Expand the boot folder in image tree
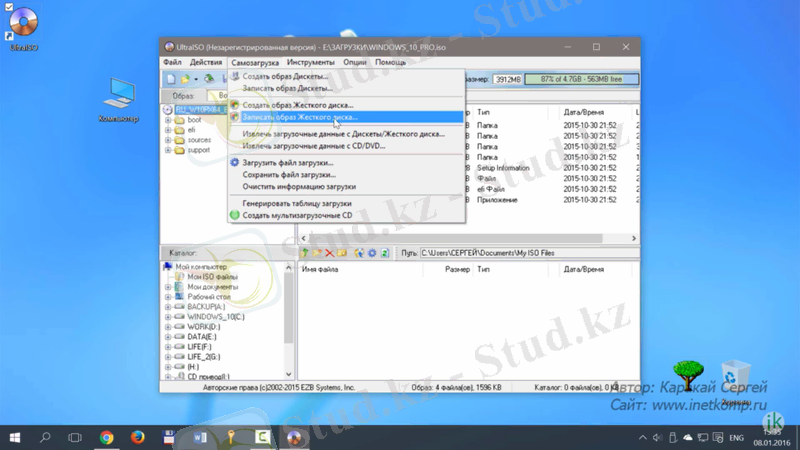This screenshot has width=800, height=450. pos(168,120)
